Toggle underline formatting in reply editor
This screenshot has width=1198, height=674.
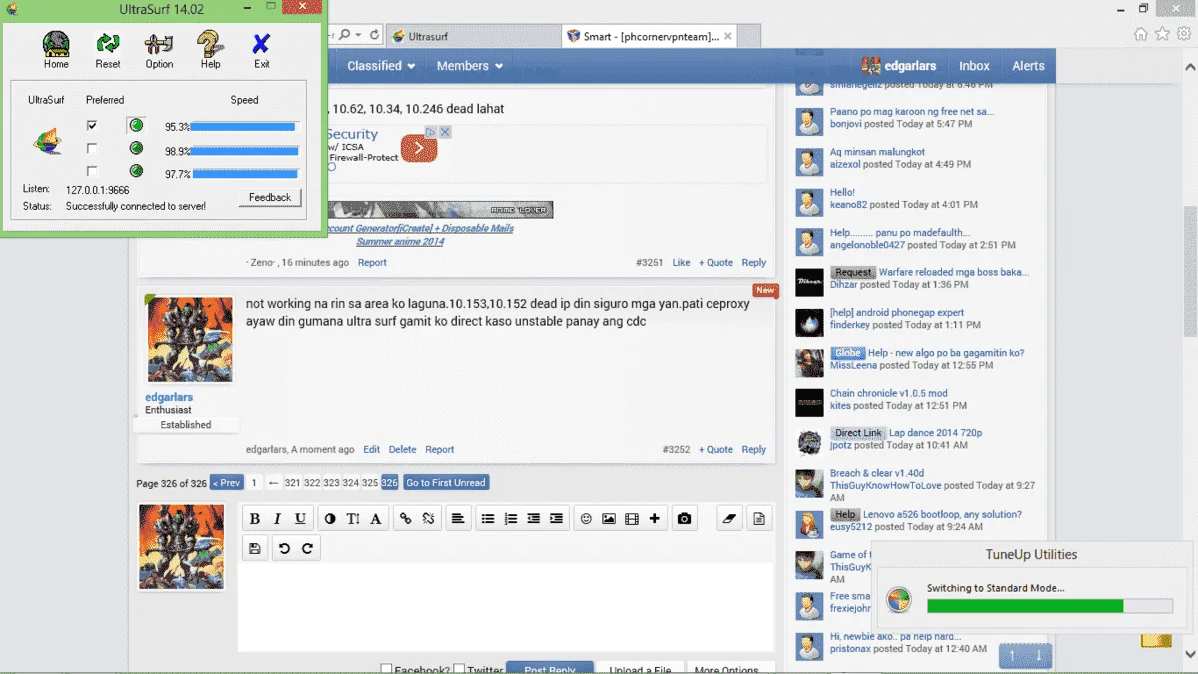tap(300, 518)
